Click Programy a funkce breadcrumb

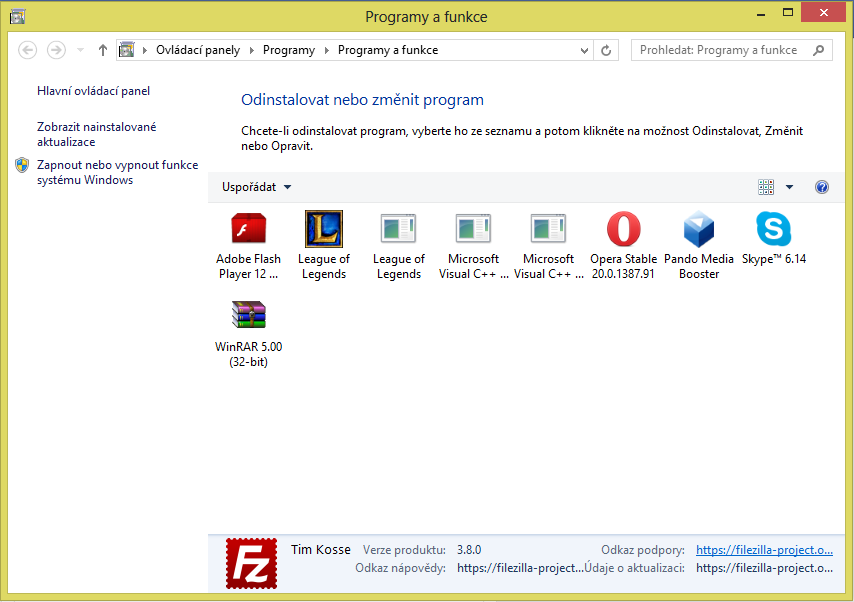(x=388, y=50)
